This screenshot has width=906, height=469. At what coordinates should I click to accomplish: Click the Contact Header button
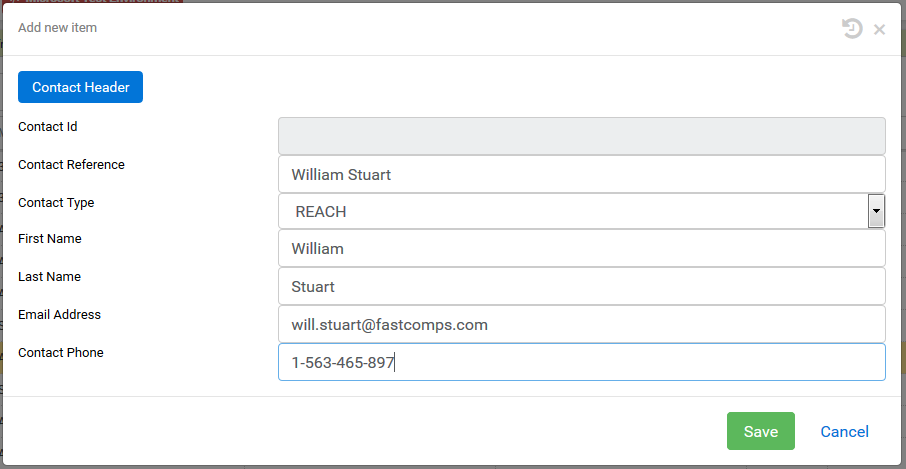click(80, 87)
